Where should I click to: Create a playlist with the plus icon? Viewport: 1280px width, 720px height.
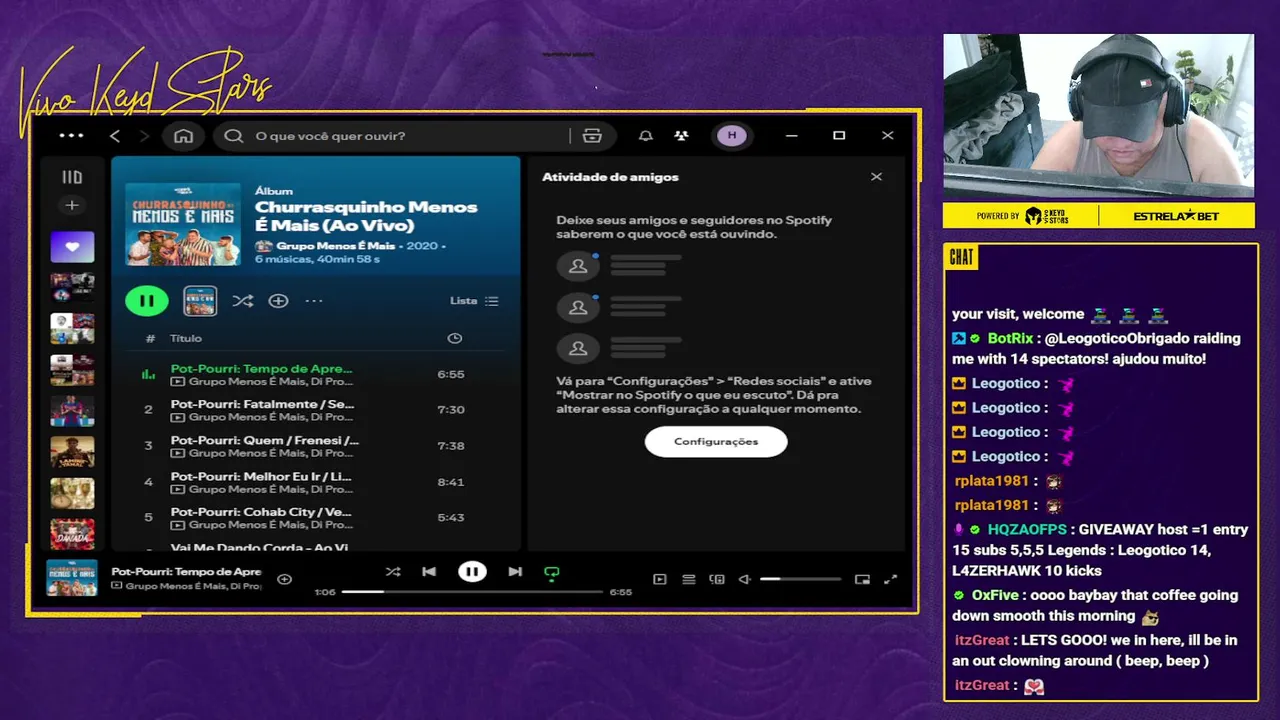pos(71,205)
